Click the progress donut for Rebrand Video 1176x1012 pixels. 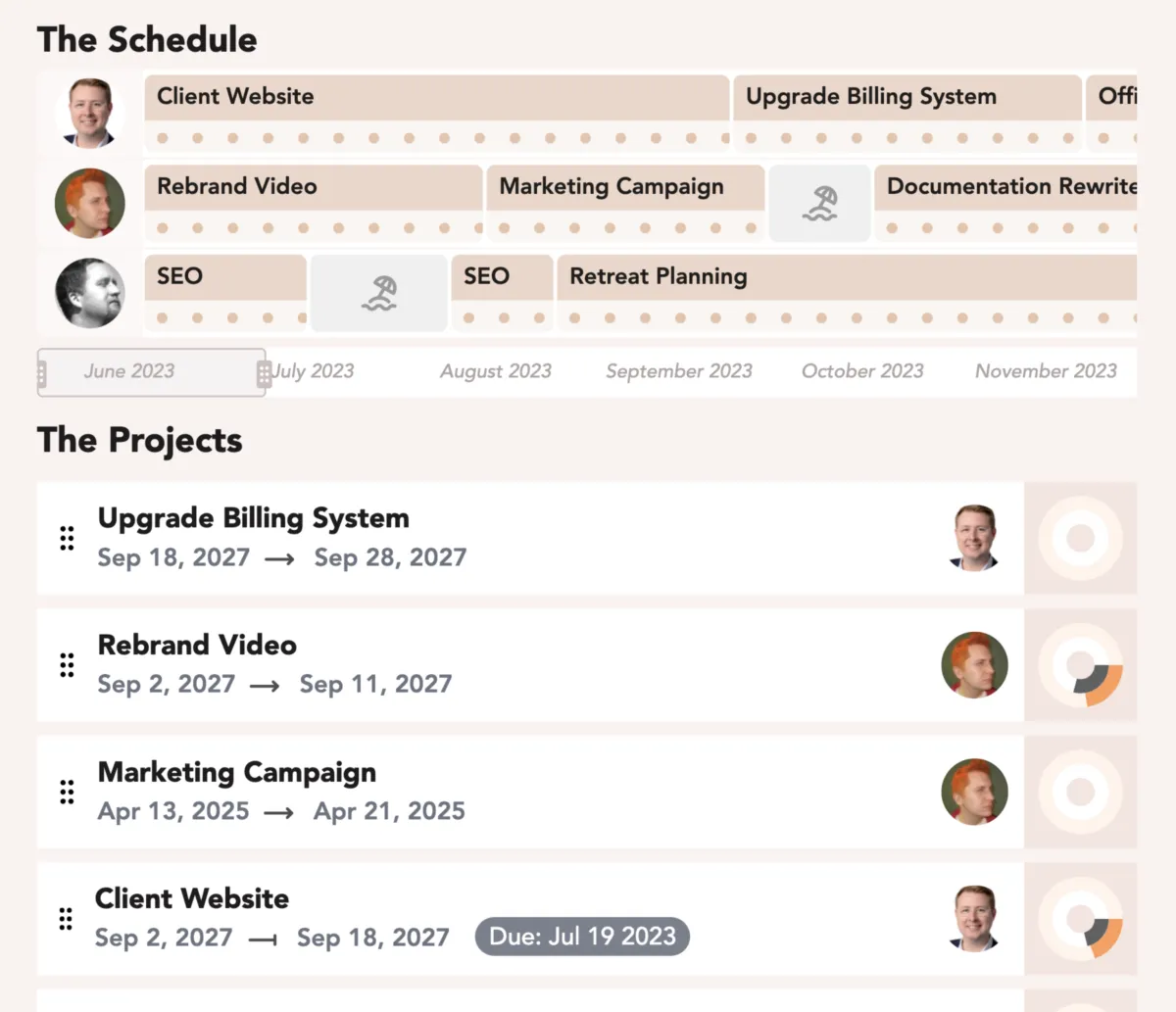[1080, 666]
